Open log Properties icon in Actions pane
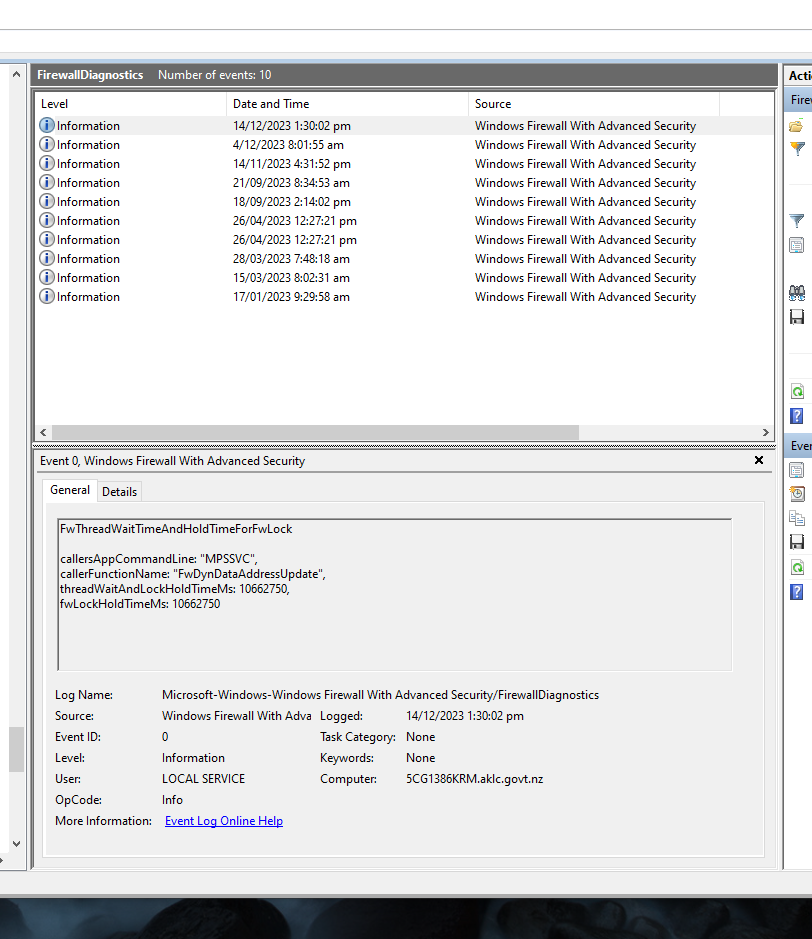This screenshot has width=812, height=939. pos(796,245)
